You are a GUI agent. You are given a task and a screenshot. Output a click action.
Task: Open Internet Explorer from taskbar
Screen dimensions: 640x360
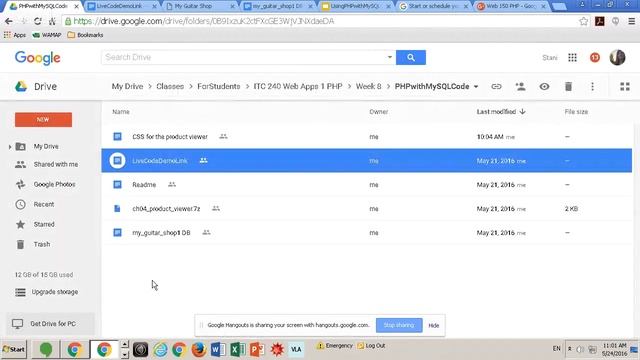click(x=160, y=350)
